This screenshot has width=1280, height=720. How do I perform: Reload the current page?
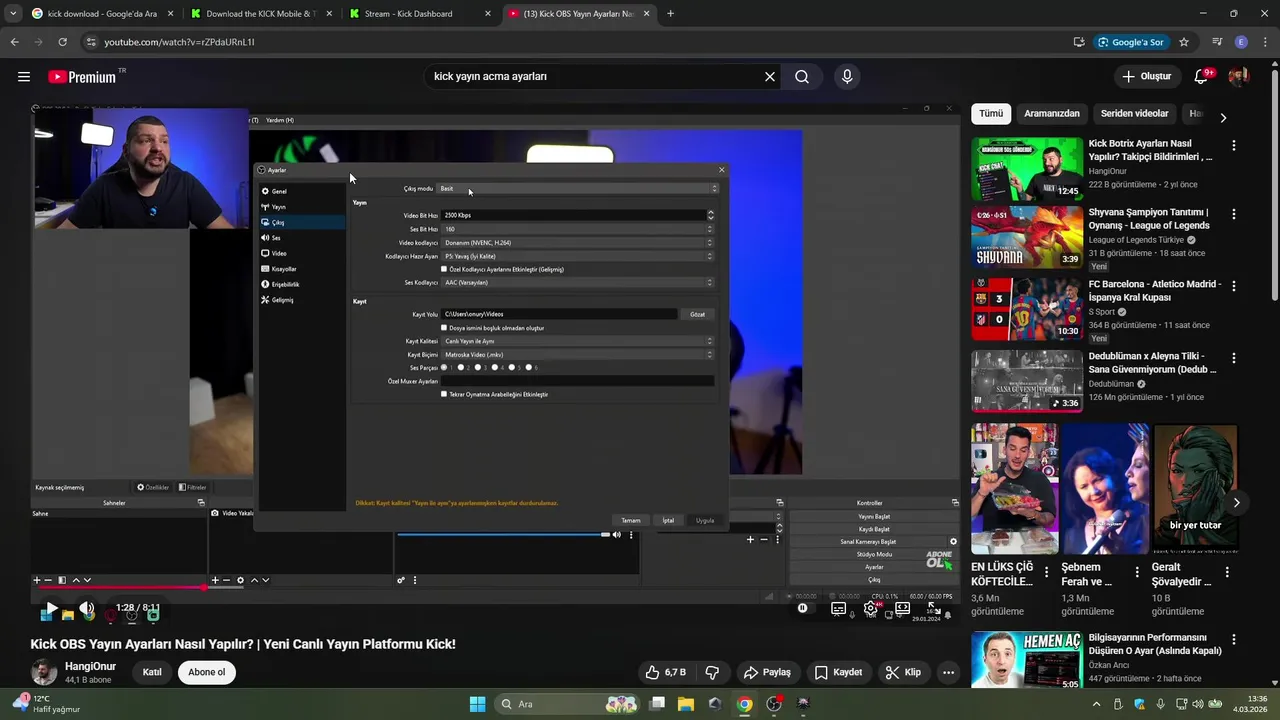tap(62, 42)
